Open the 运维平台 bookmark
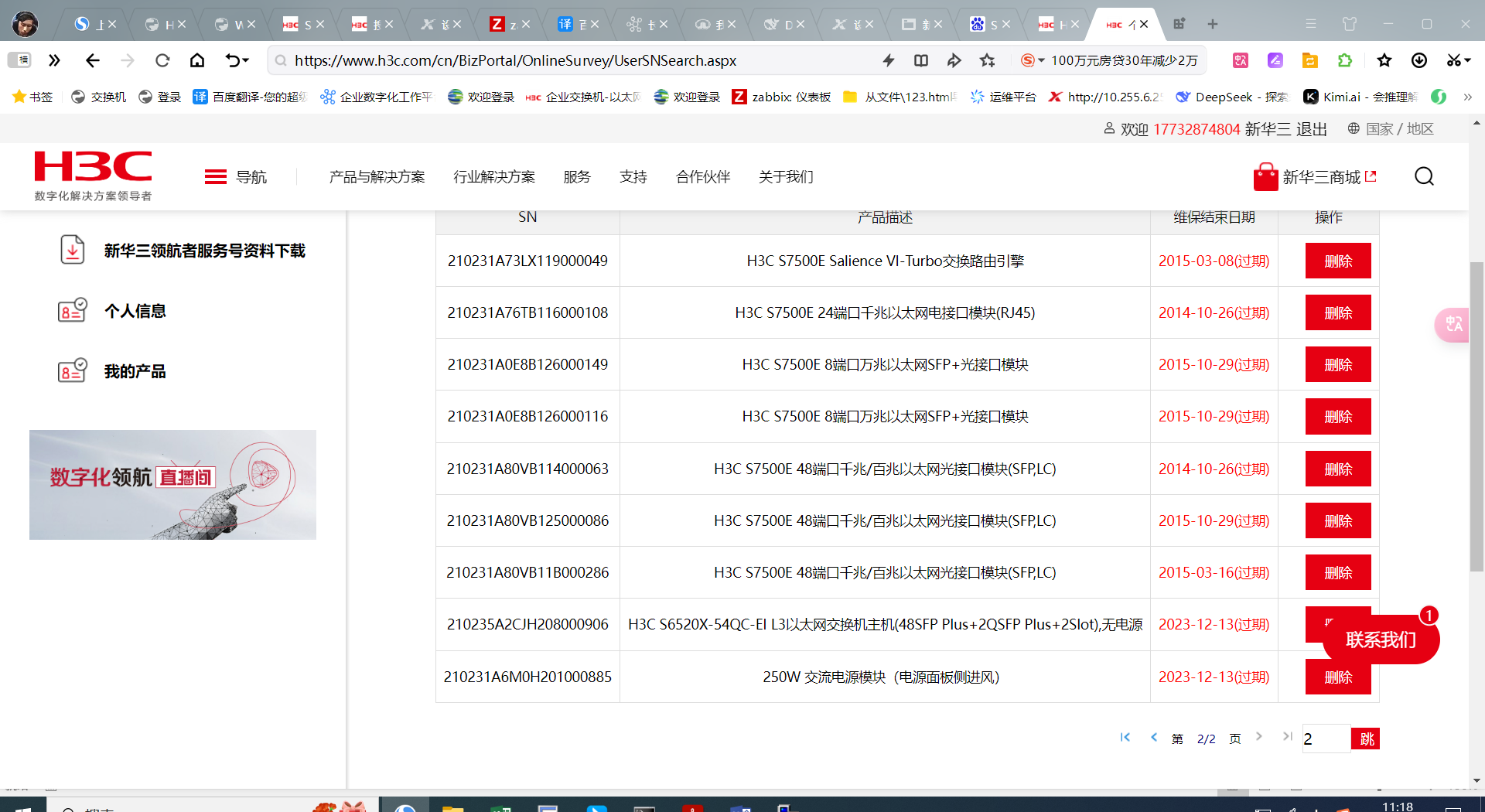The width and height of the screenshot is (1485, 812). (1003, 97)
